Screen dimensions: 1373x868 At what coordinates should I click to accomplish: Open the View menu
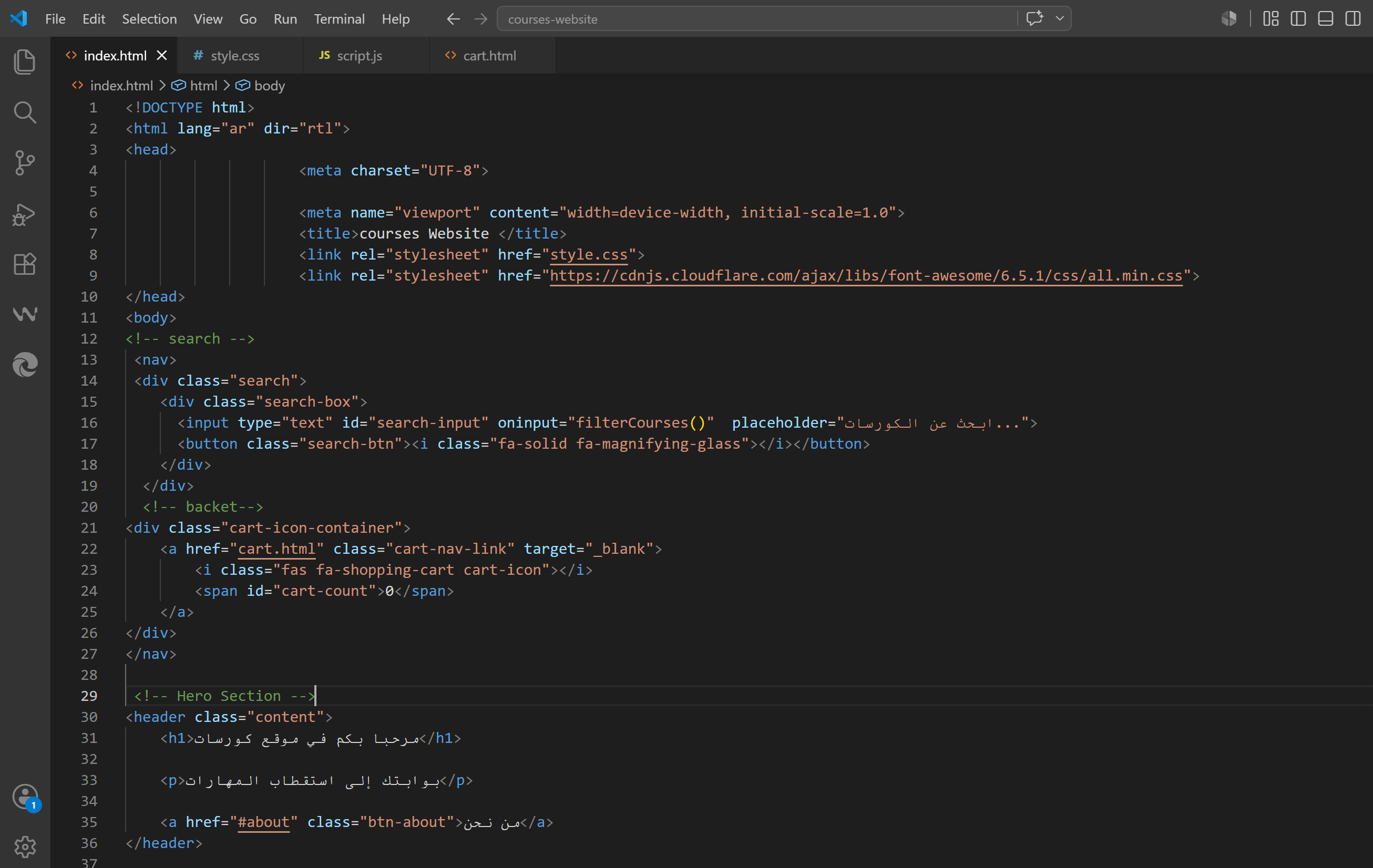point(208,19)
